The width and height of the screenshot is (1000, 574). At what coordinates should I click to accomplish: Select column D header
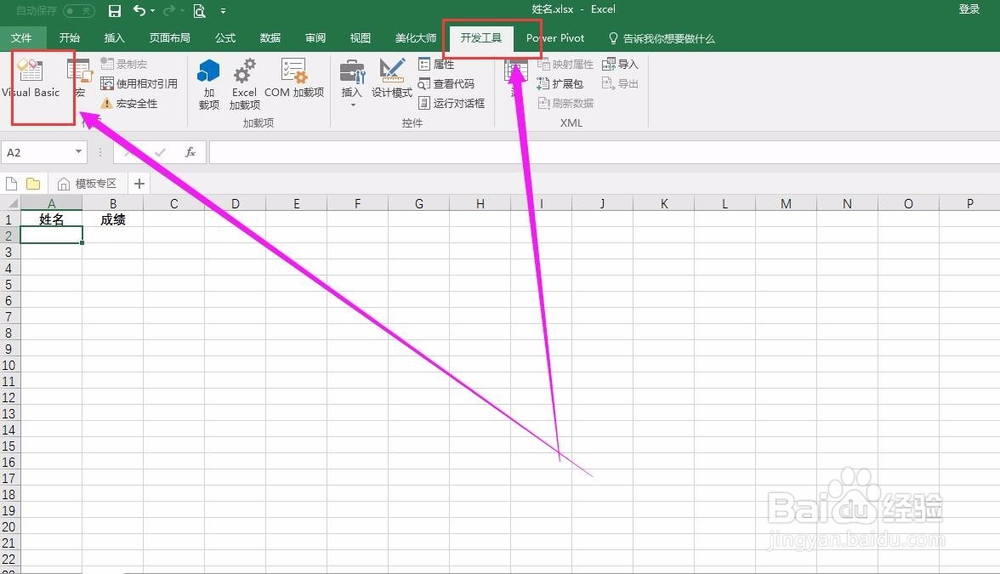pos(235,203)
